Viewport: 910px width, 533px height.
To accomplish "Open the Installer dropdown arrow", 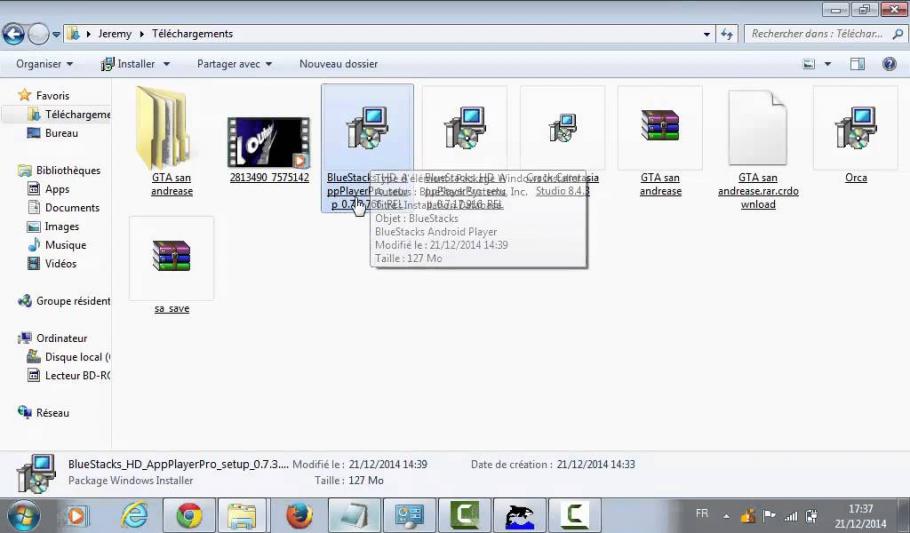I will tap(166, 64).
